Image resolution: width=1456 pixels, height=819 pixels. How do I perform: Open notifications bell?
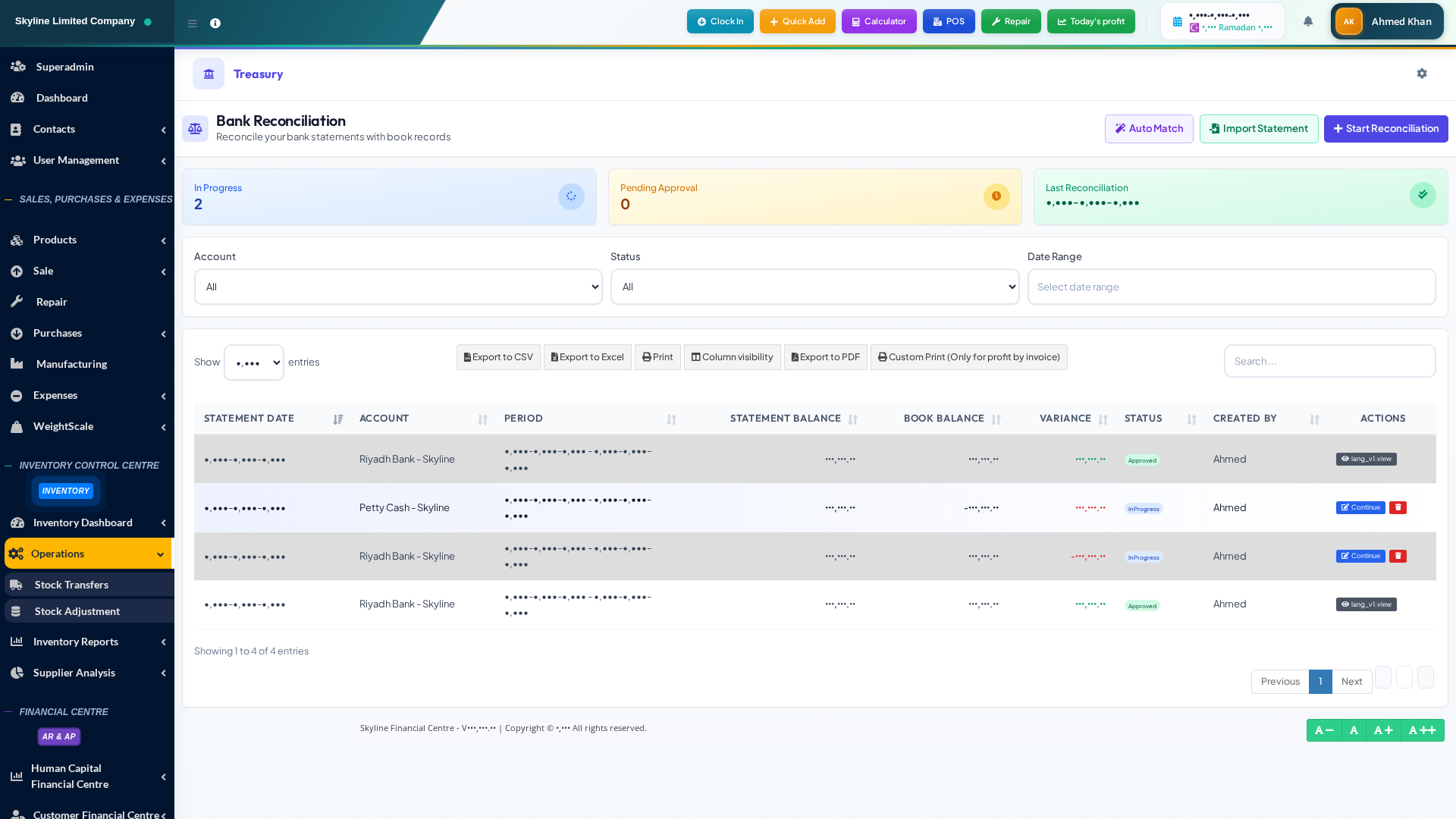1307,21
